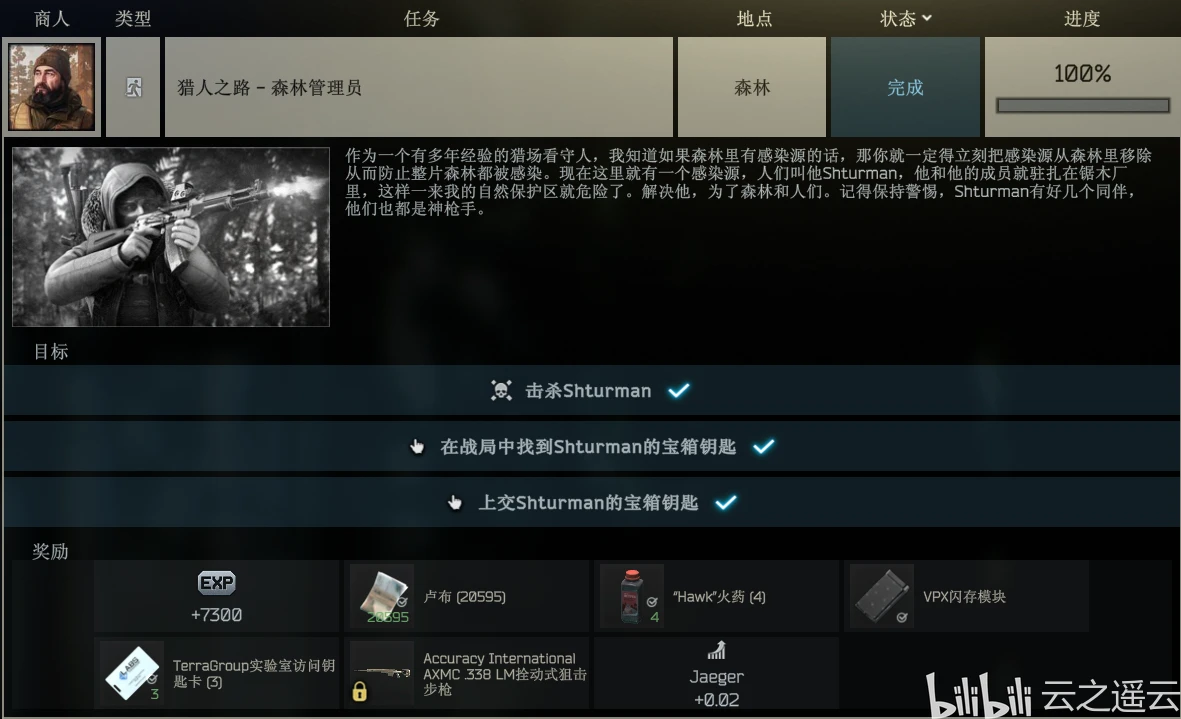1181x719 pixels.
Task: Click the quest type exit icon
Action: click(x=133, y=87)
